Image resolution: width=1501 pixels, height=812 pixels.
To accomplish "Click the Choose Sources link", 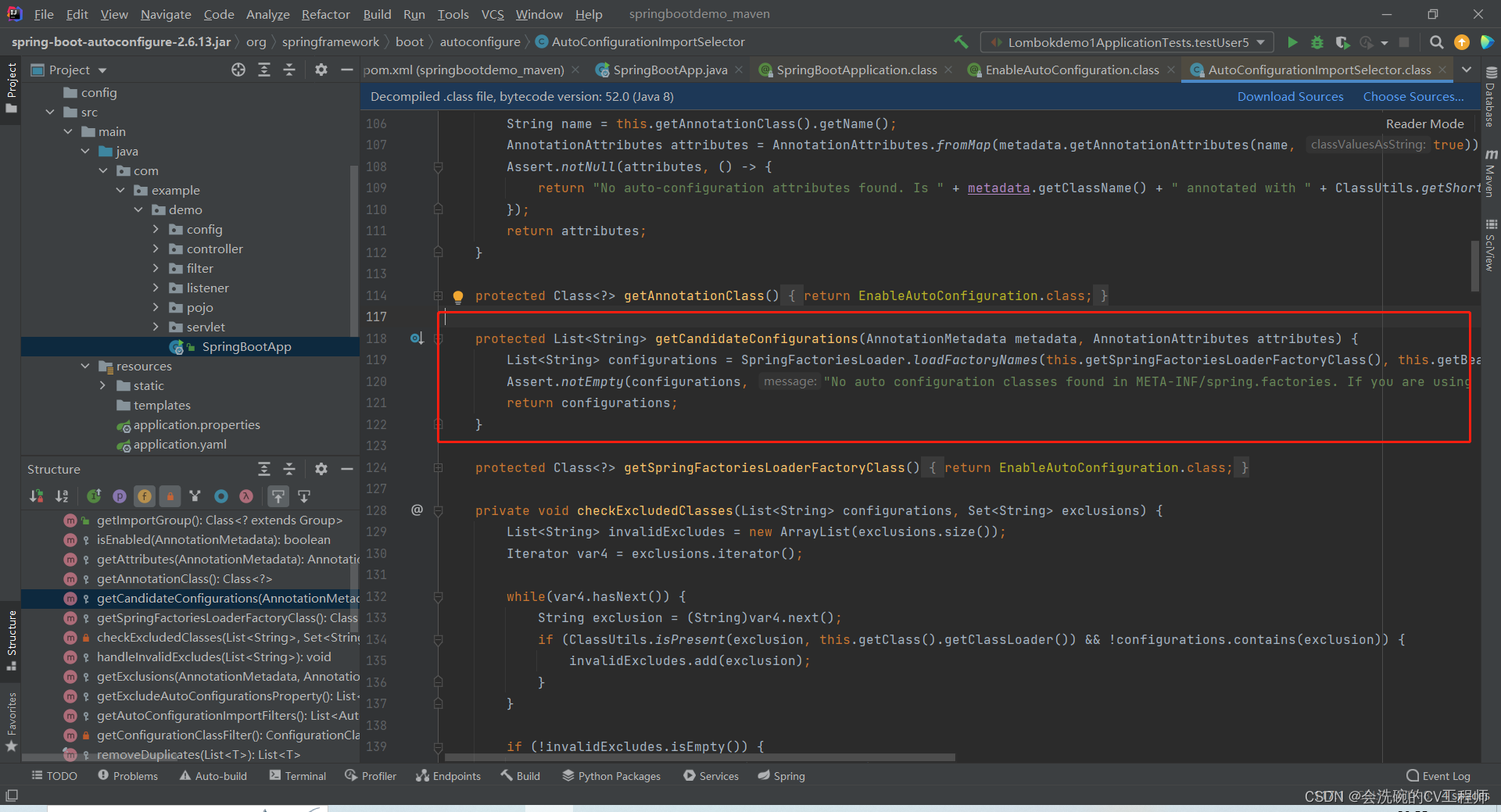I will pos(1413,97).
